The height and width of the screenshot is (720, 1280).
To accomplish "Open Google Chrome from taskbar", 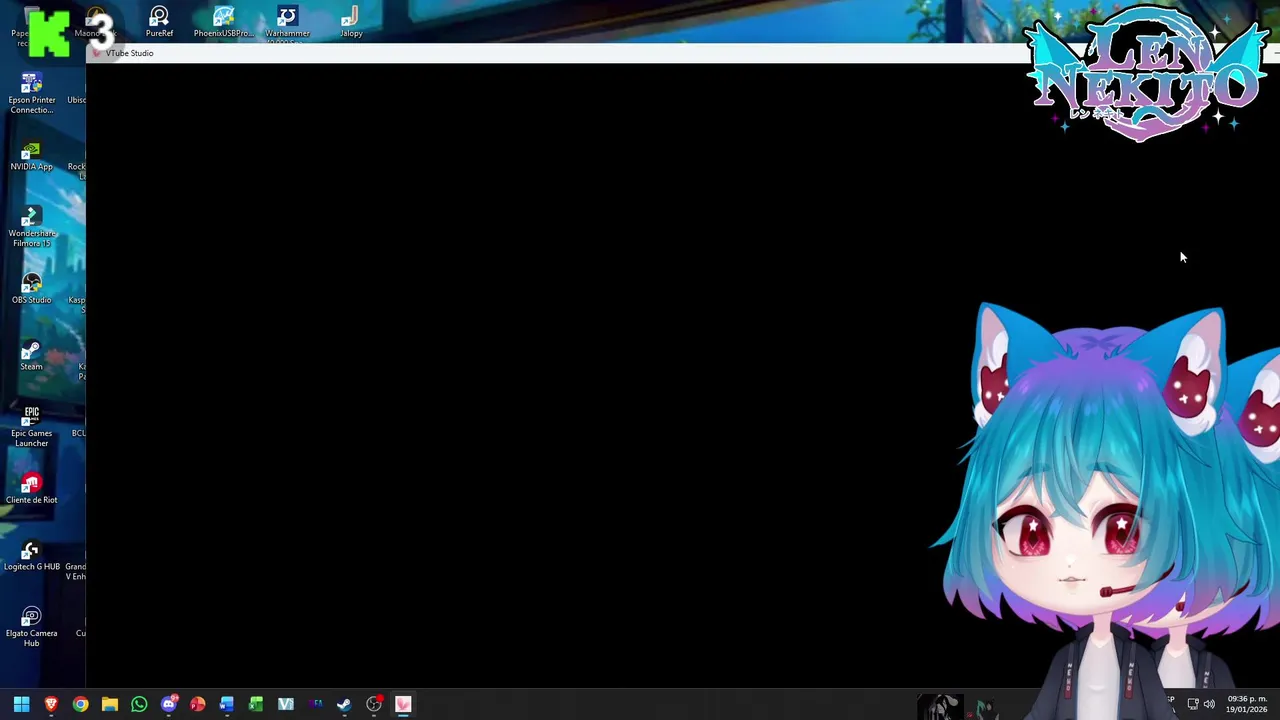I will click(x=80, y=704).
